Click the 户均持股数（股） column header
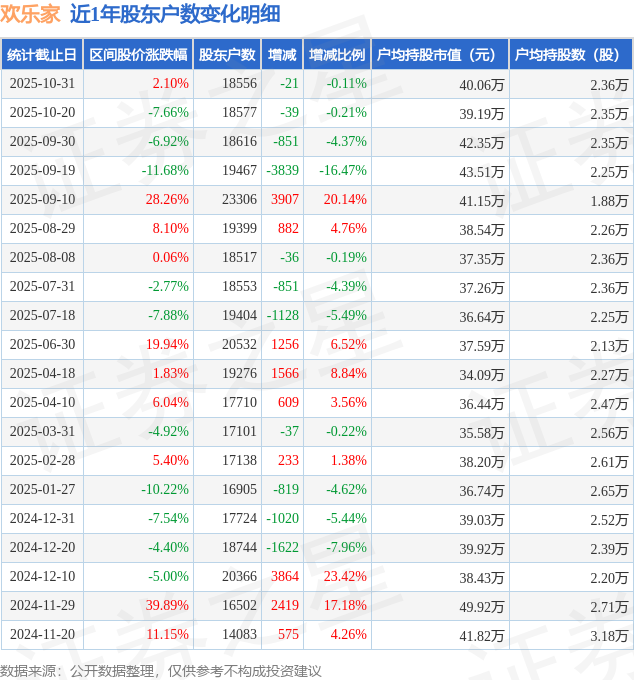The image size is (634, 680). 570,55
